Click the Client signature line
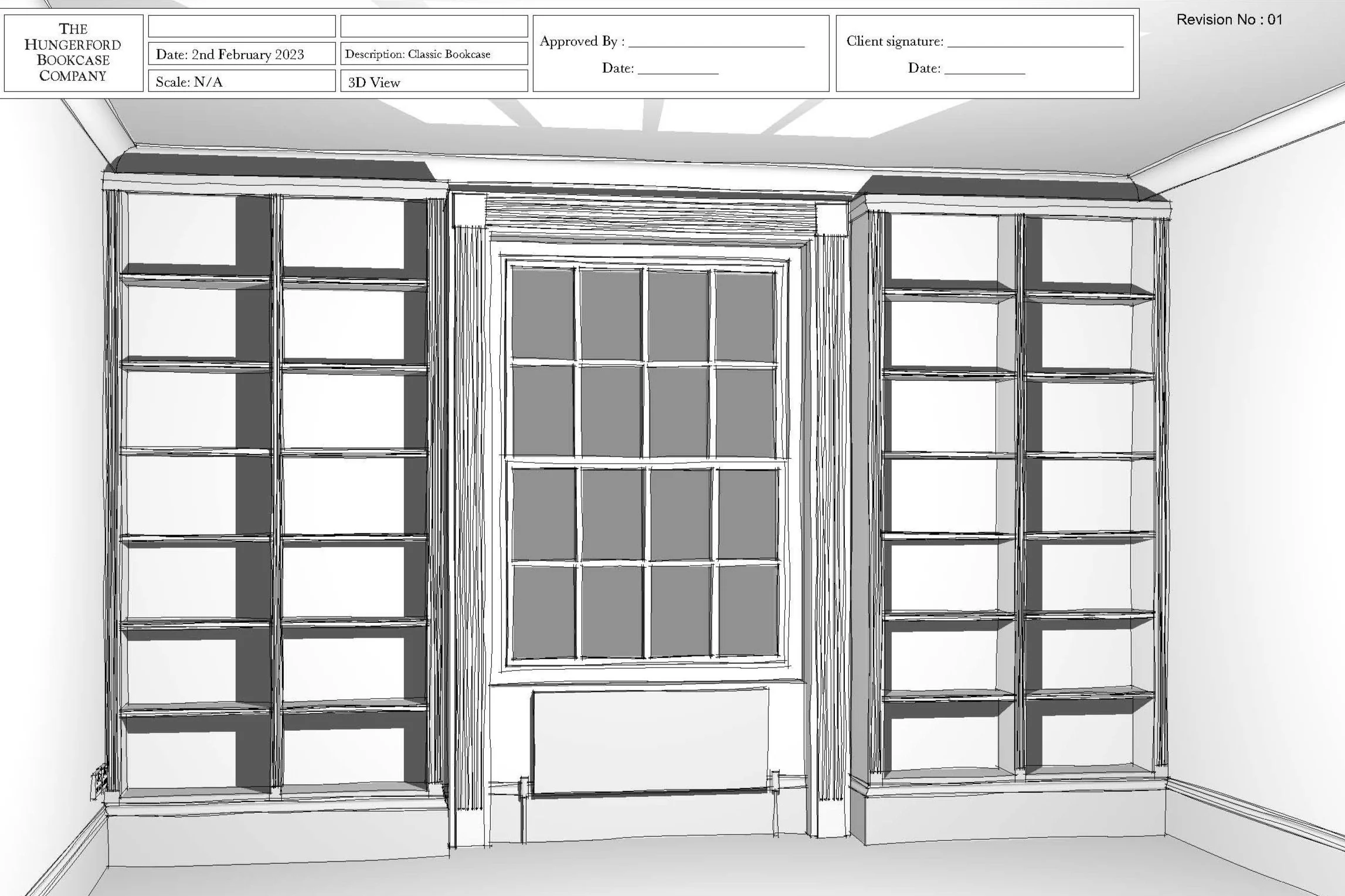Viewport: 1345px width, 896px height. coord(1035,44)
